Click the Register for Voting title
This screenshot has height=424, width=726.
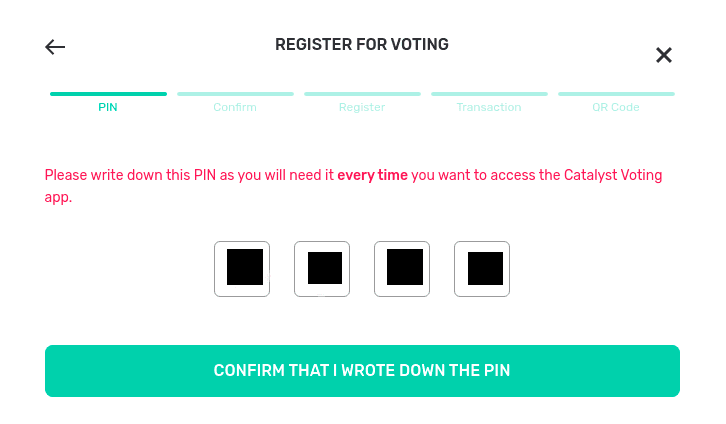362,45
